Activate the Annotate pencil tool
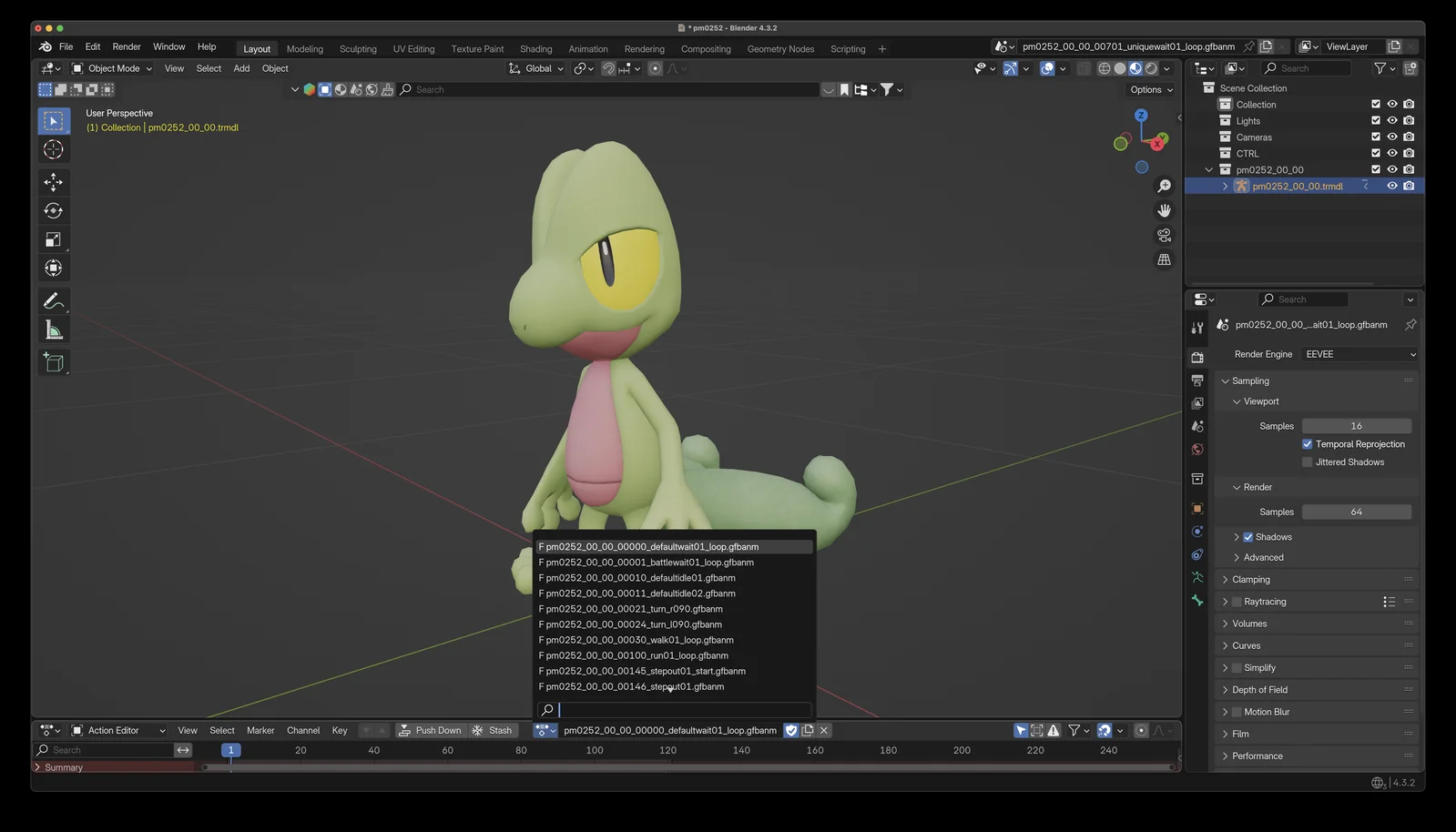The image size is (1456, 832). (53, 300)
